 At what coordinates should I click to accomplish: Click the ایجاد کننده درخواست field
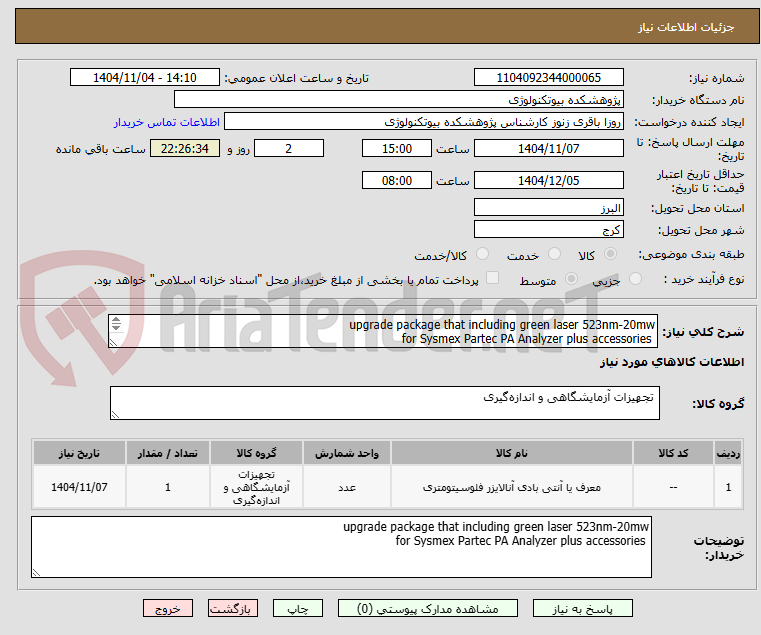point(424,121)
